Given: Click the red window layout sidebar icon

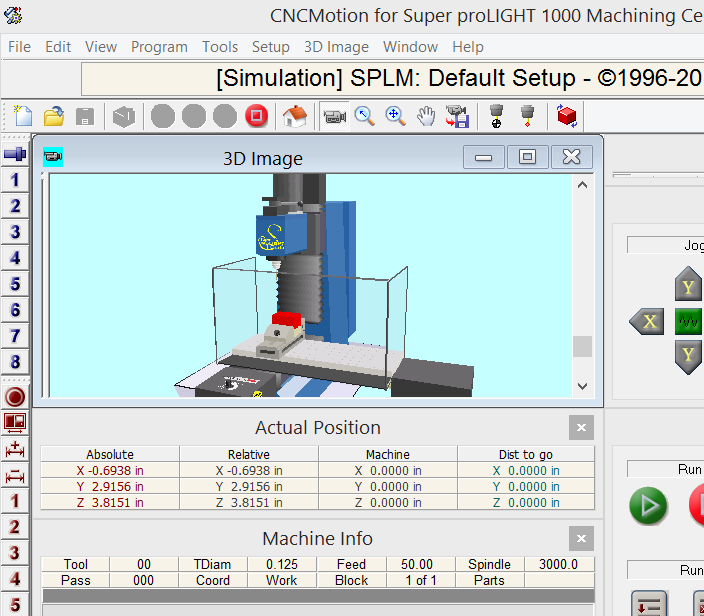Looking at the screenshot, I should click(x=15, y=422).
